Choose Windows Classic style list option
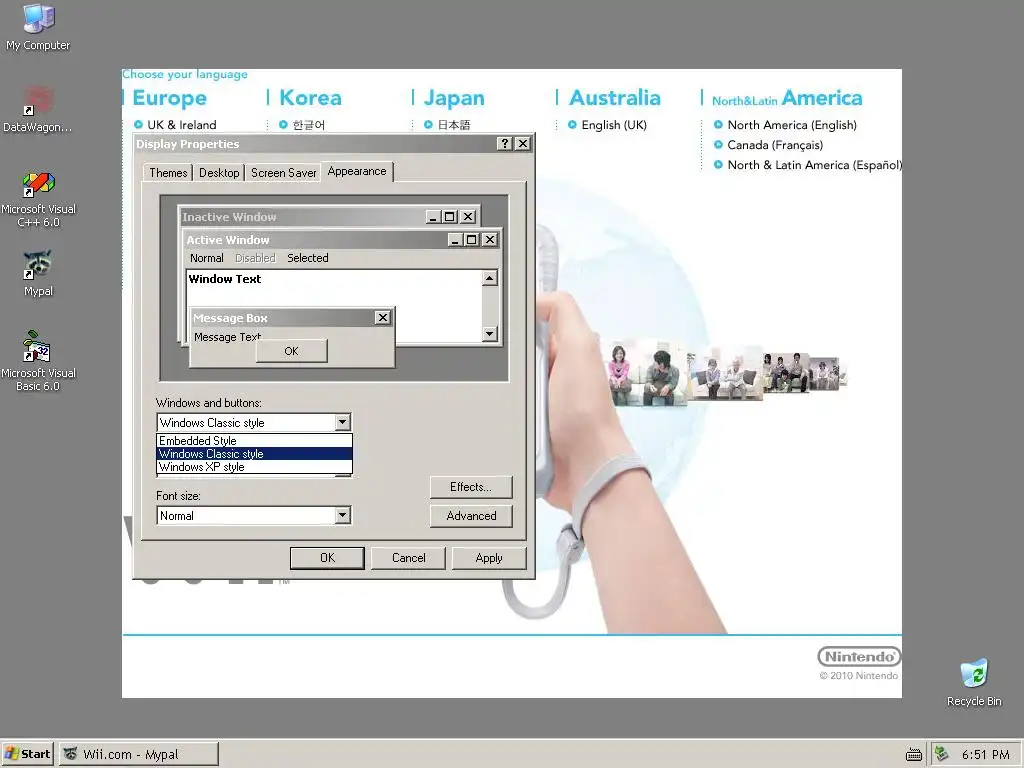The height and width of the screenshot is (768, 1024). coord(255,454)
